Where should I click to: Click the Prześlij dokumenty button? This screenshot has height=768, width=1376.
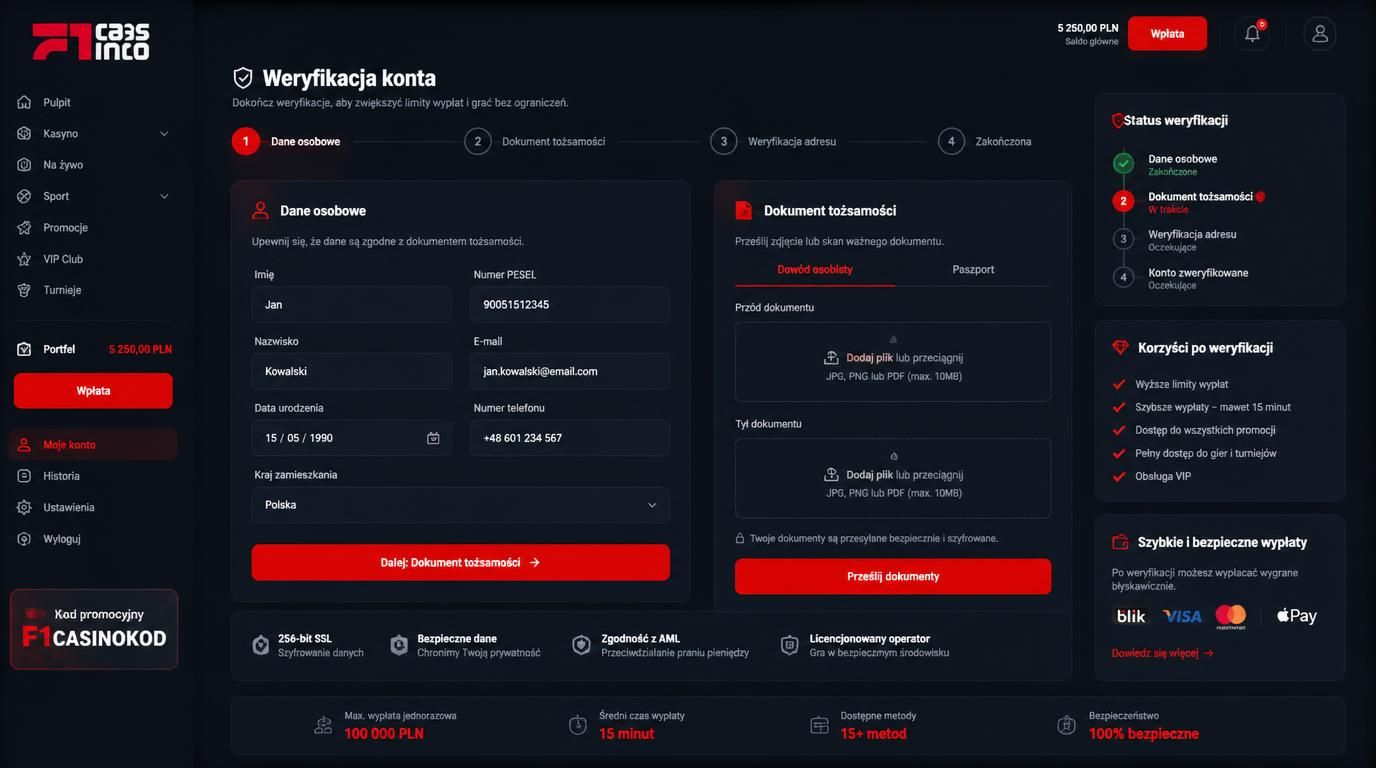[x=893, y=576]
